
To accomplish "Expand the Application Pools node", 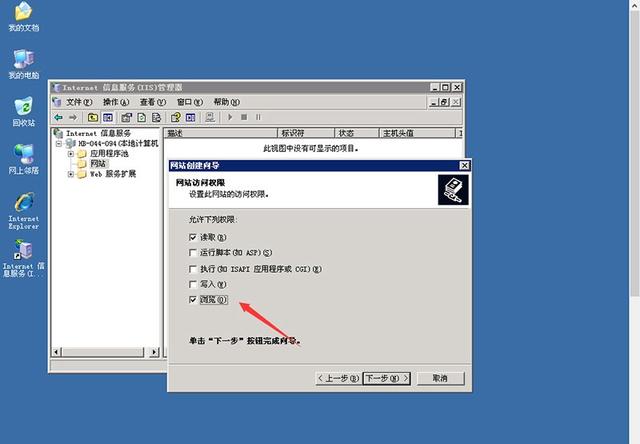I will point(71,154).
